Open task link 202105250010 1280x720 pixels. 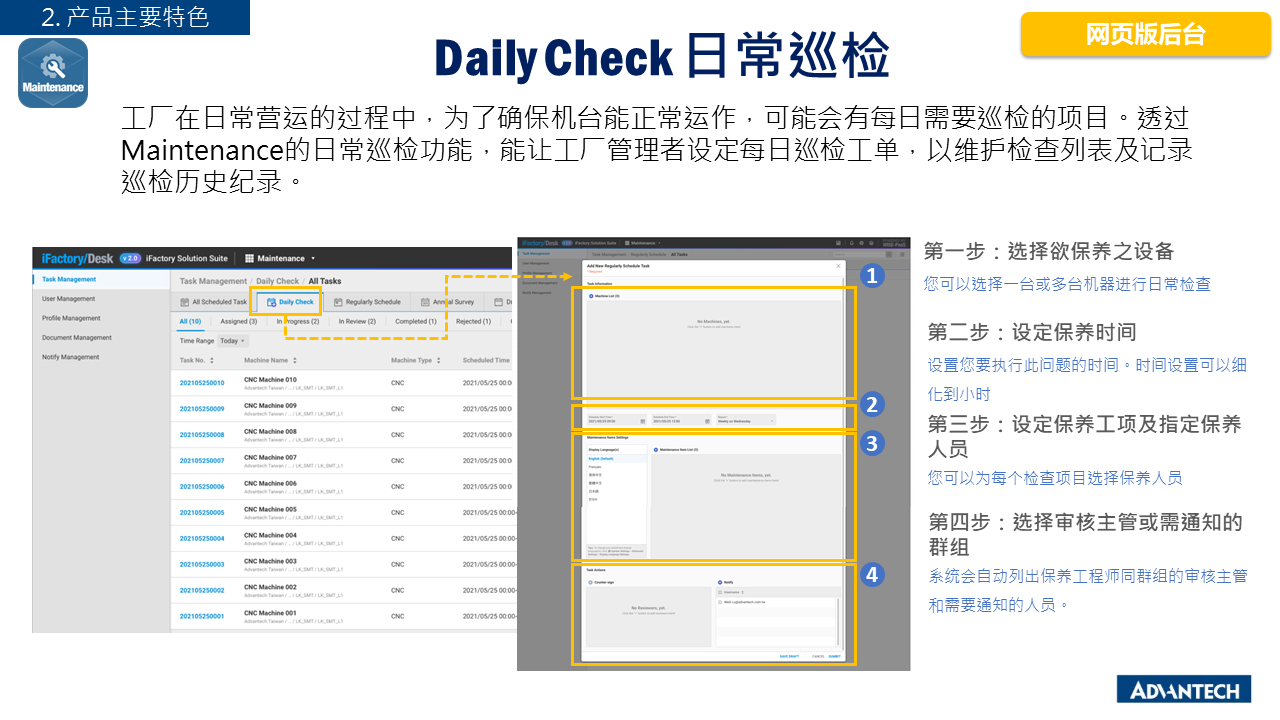(202, 383)
